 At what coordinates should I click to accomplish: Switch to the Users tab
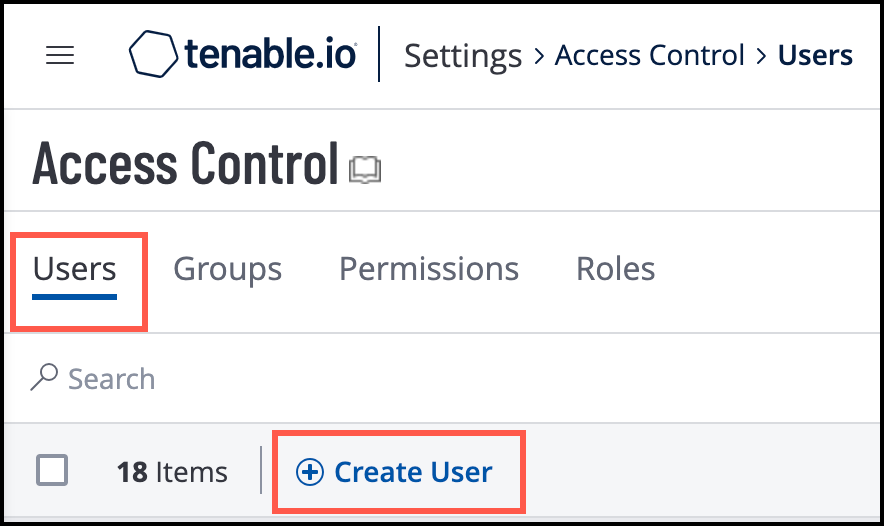pyautogui.click(x=75, y=269)
